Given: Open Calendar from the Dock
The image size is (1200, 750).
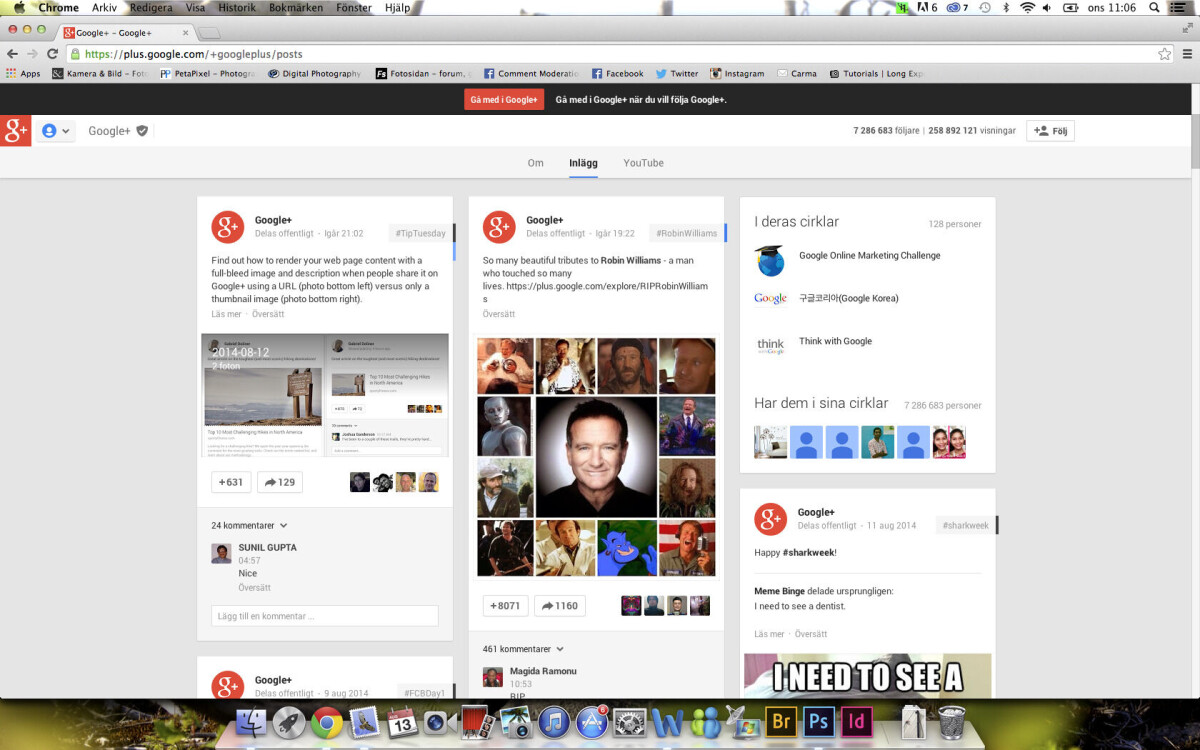Looking at the screenshot, I should [402, 722].
